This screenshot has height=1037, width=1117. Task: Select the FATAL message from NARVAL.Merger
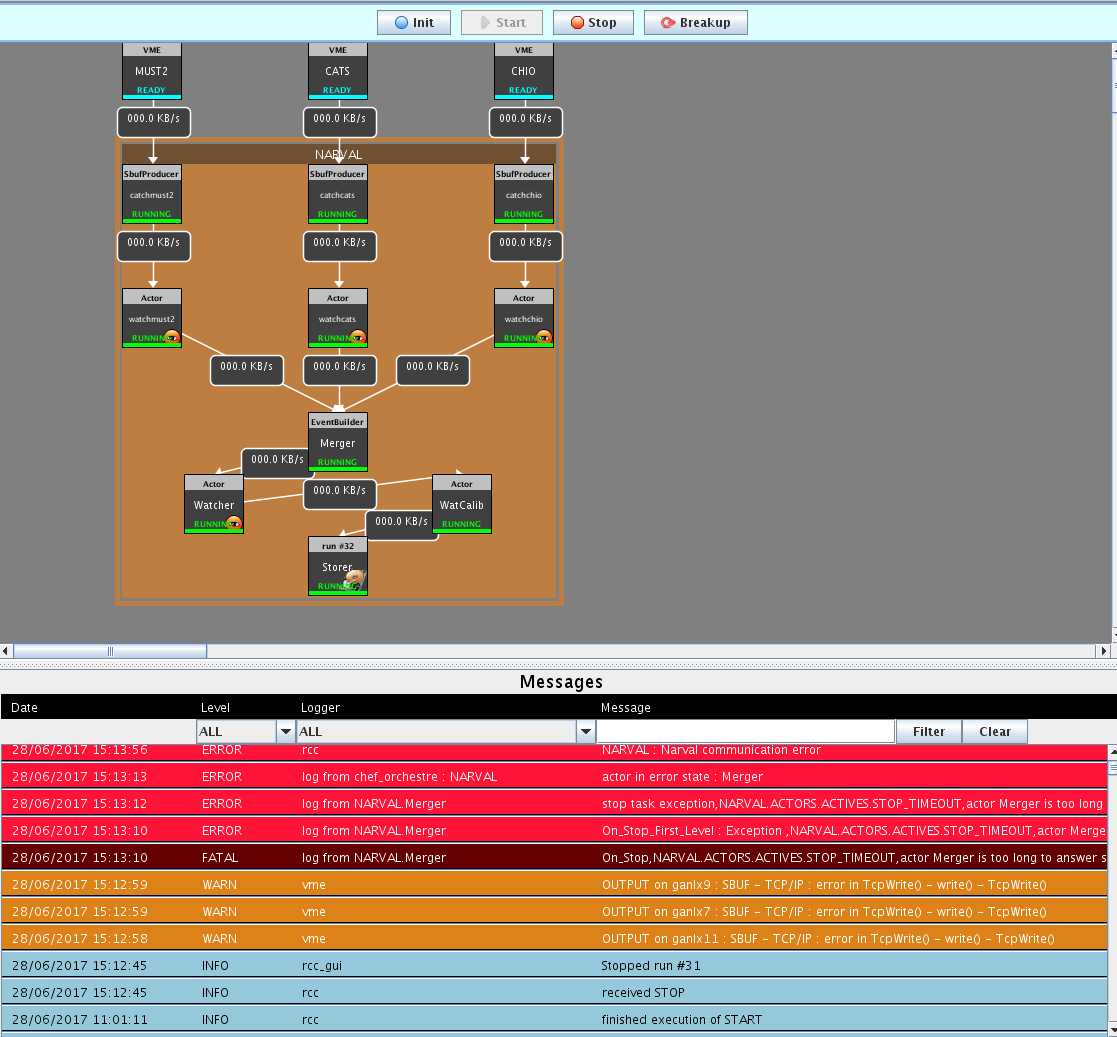point(554,858)
